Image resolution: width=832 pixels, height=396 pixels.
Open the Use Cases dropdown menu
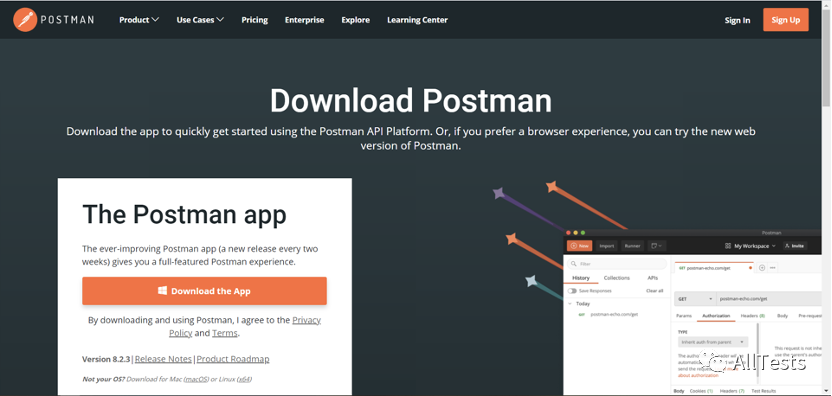[x=200, y=20]
